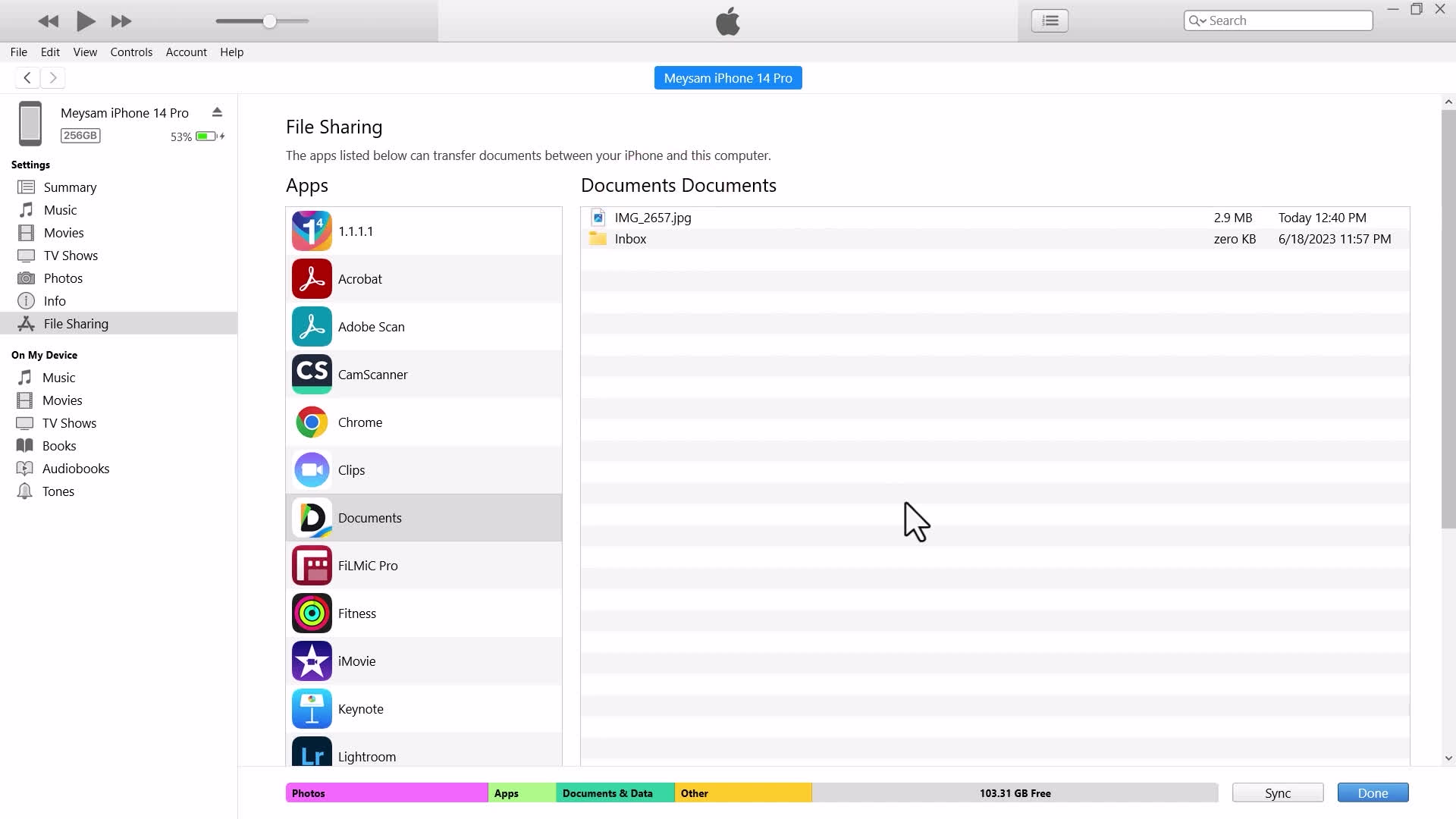The width and height of the screenshot is (1456, 819).
Task: Open the File menu
Action: click(19, 52)
